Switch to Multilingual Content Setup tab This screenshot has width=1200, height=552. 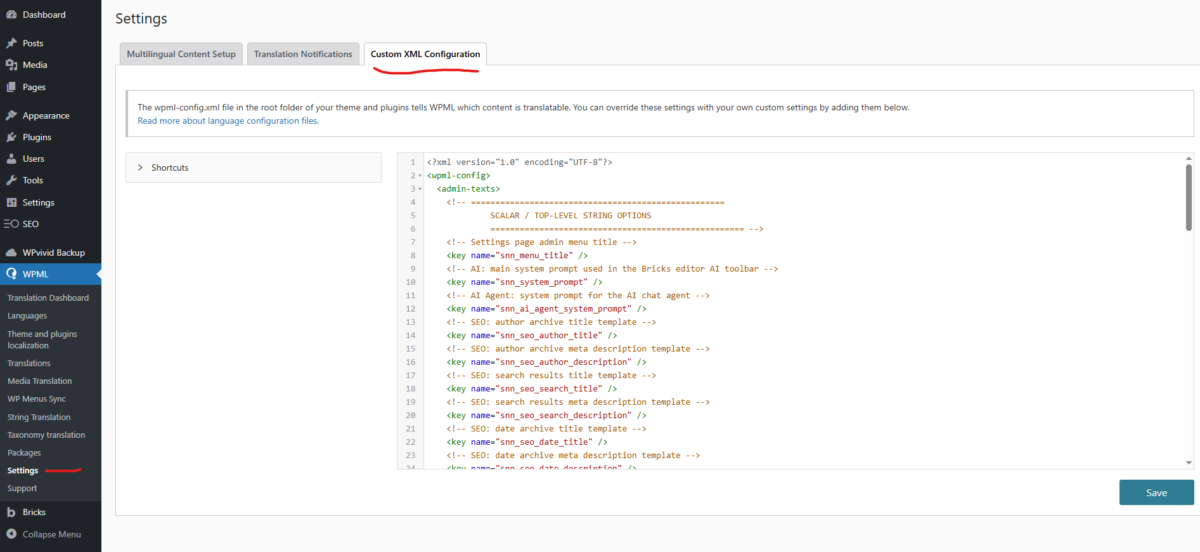pos(180,54)
